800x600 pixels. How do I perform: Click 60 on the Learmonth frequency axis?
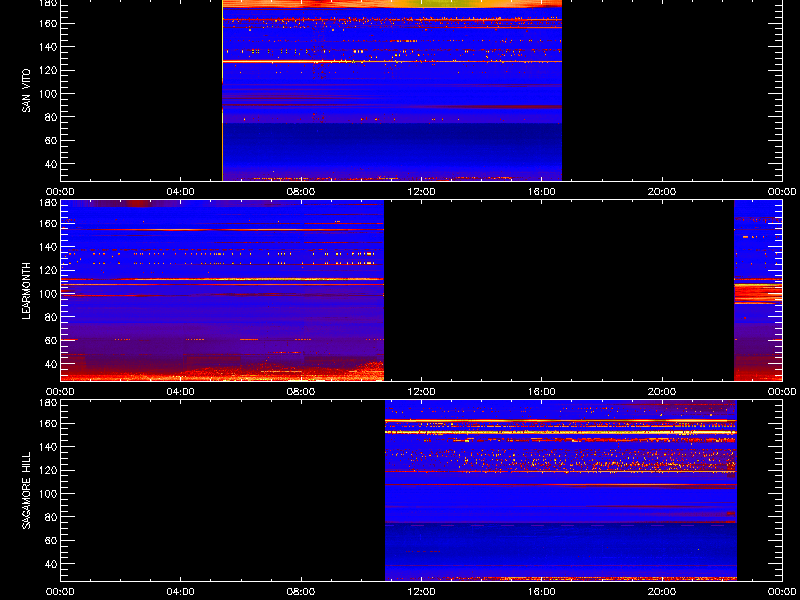coord(52,340)
